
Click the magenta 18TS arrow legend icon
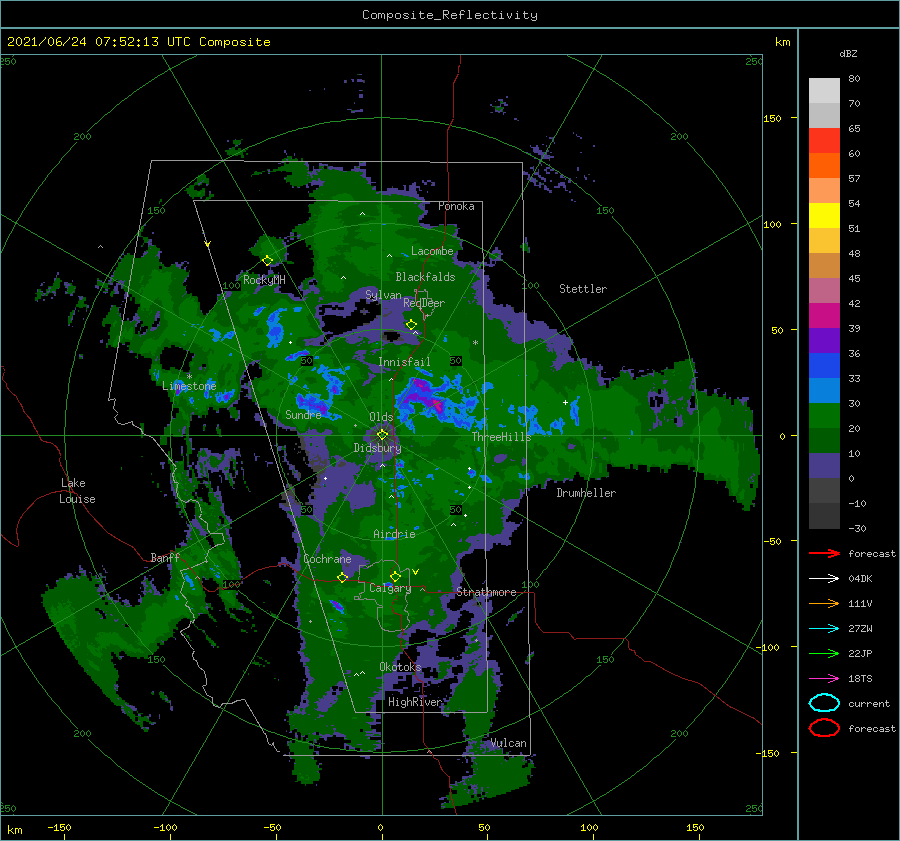[824, 679]
